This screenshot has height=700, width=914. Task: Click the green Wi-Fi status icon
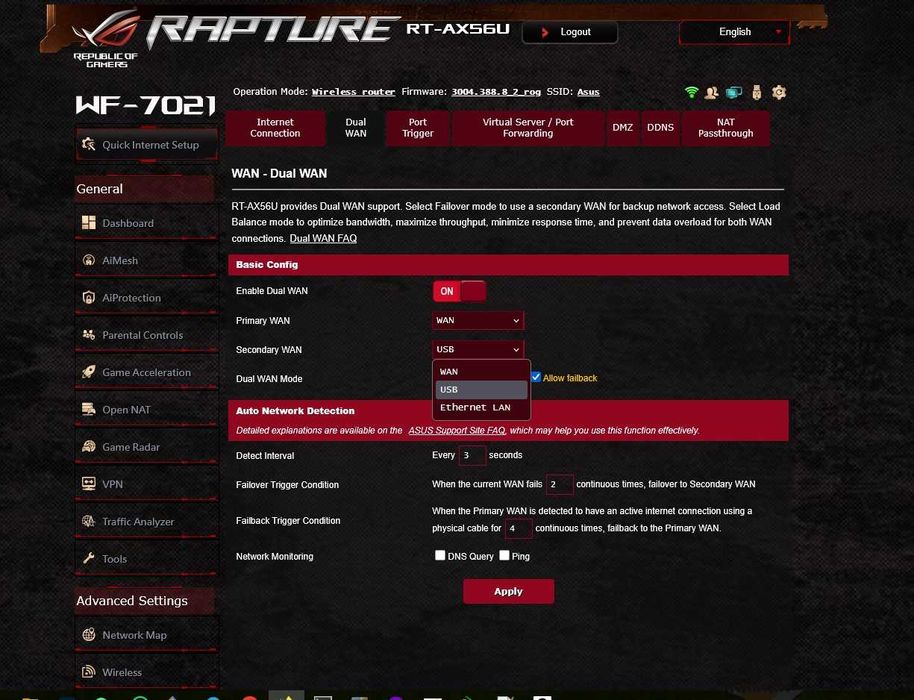point(691,92)
